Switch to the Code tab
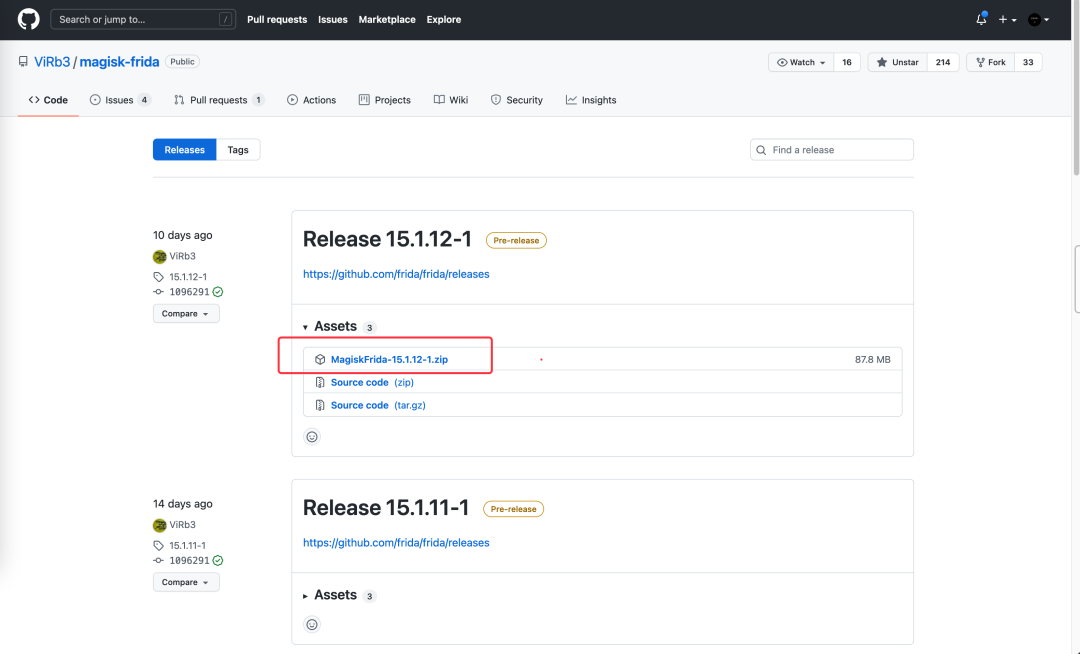 (x=48, y=100)
